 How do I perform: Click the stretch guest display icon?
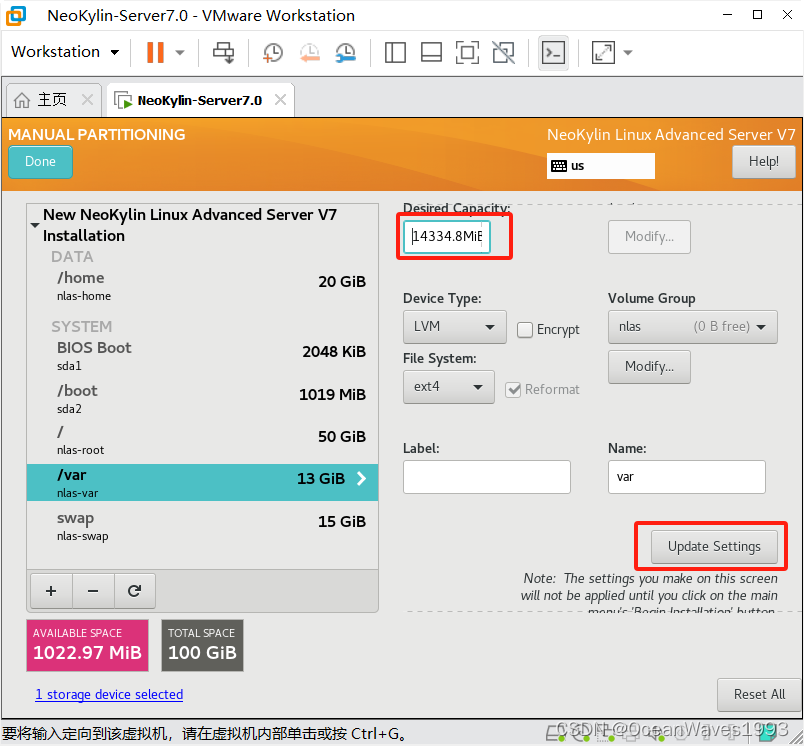click(603, 52)
